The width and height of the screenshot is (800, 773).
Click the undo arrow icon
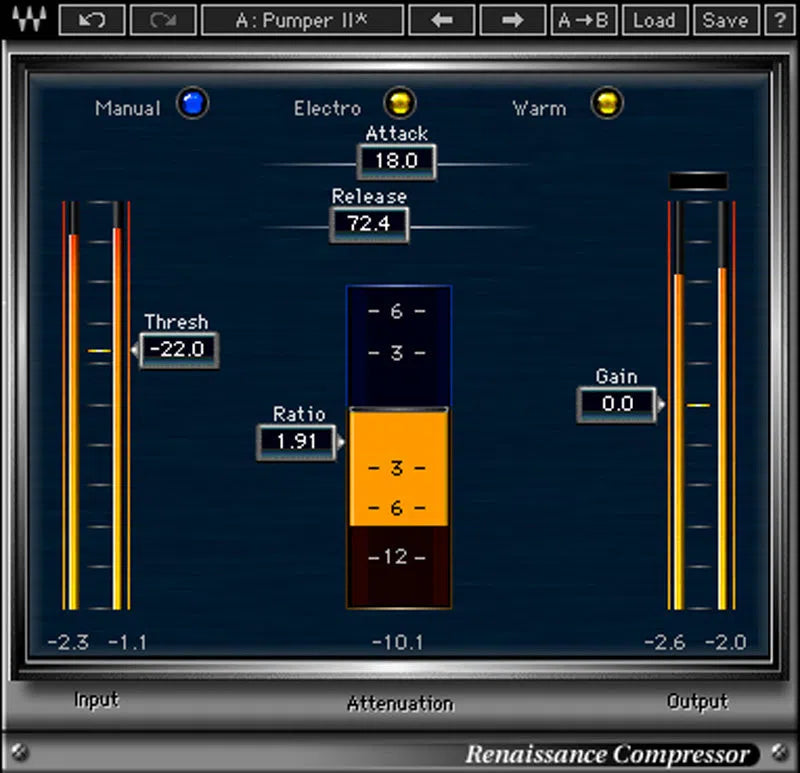[x=91, y=20]
